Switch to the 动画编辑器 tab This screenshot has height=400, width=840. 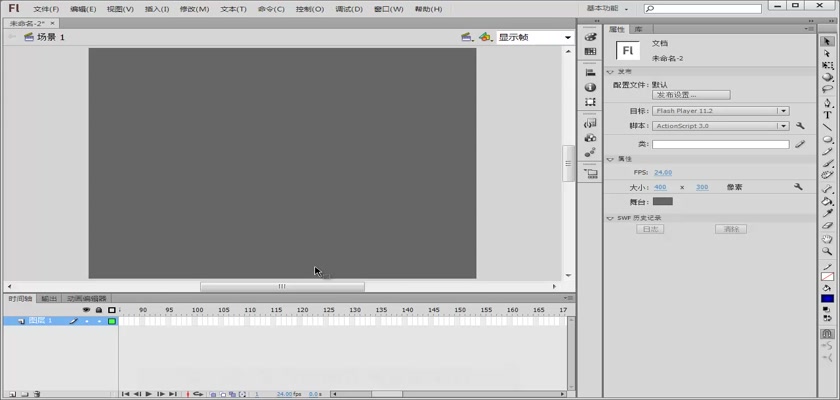87,298
